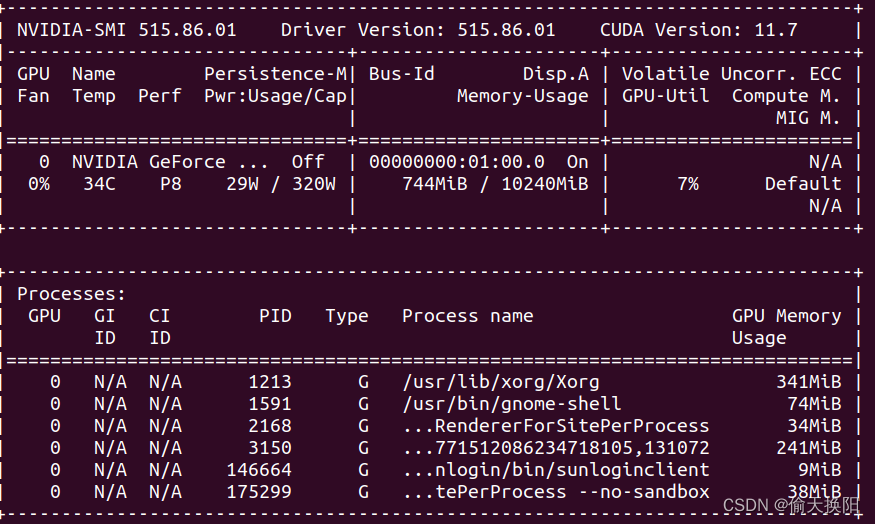
Task: Select the /usr/lib/xorg/Xorg process name
Action: click(x=501, y=382)
